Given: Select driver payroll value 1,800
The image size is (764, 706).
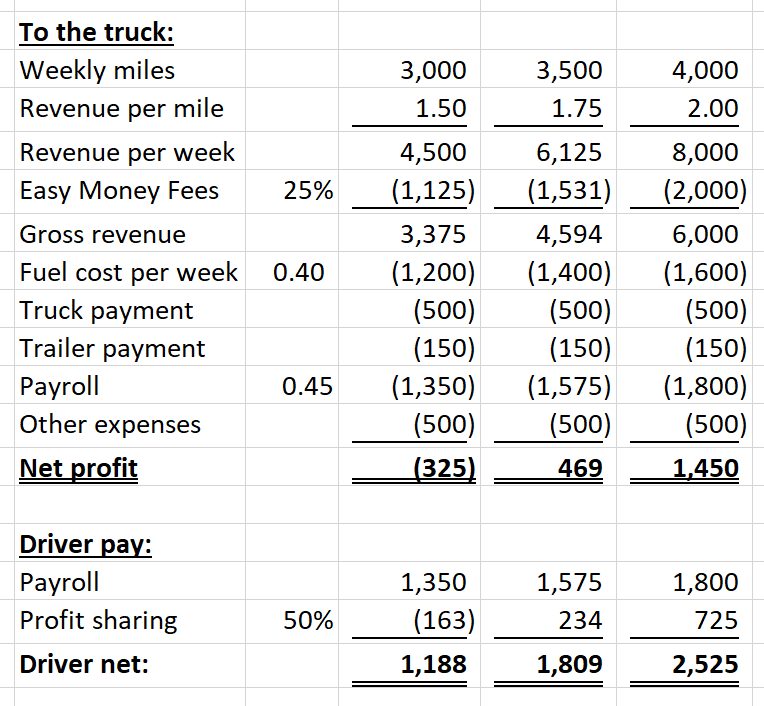Looking at the screenshot, I should (x=705, y=582).
